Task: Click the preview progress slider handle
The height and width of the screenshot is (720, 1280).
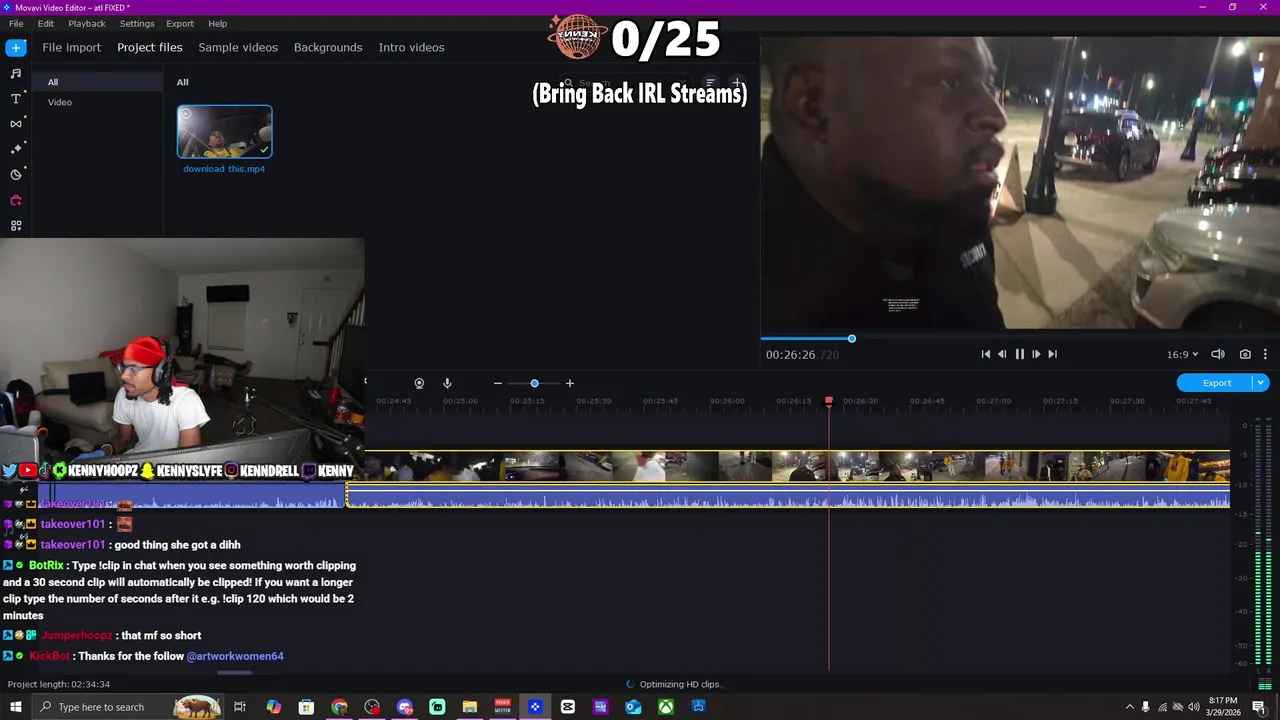Action: coord(852,339)
